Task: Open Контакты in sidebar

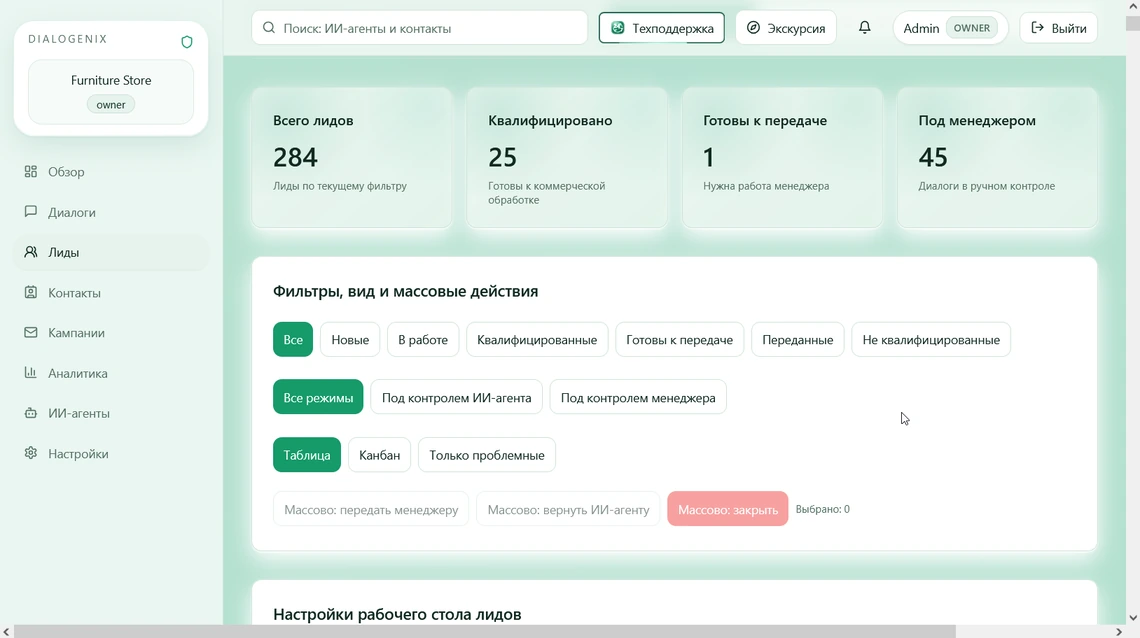Action: click(x=111, y=293)
